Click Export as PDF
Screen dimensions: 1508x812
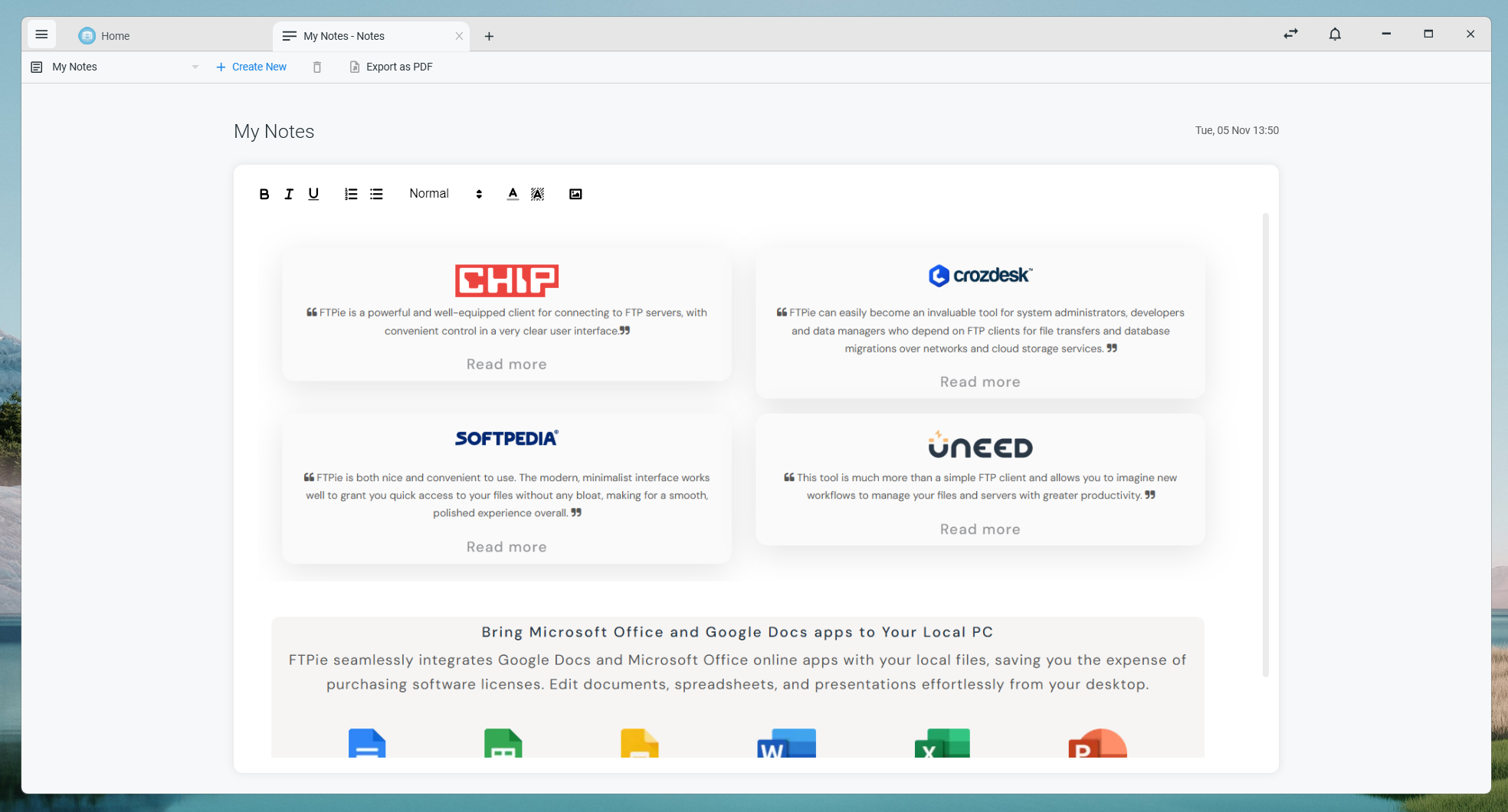(x=391, y=67)
